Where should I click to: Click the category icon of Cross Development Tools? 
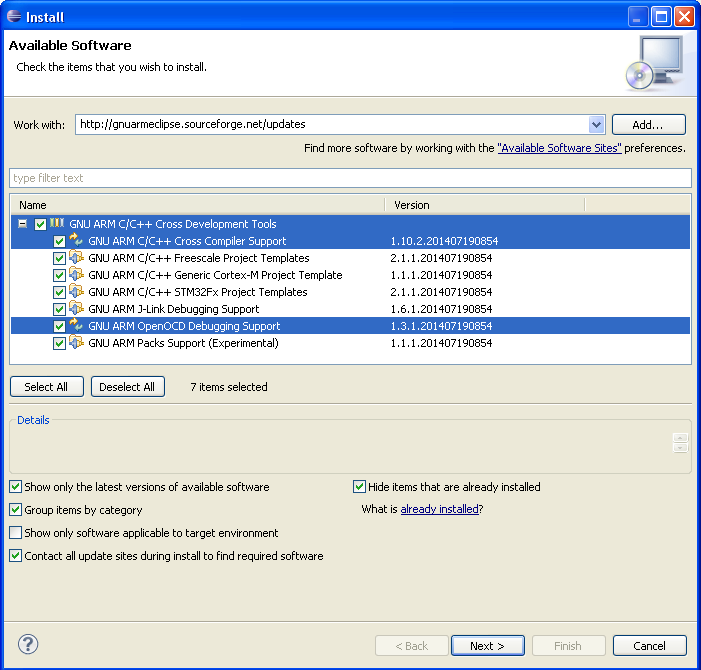[57, 223]
